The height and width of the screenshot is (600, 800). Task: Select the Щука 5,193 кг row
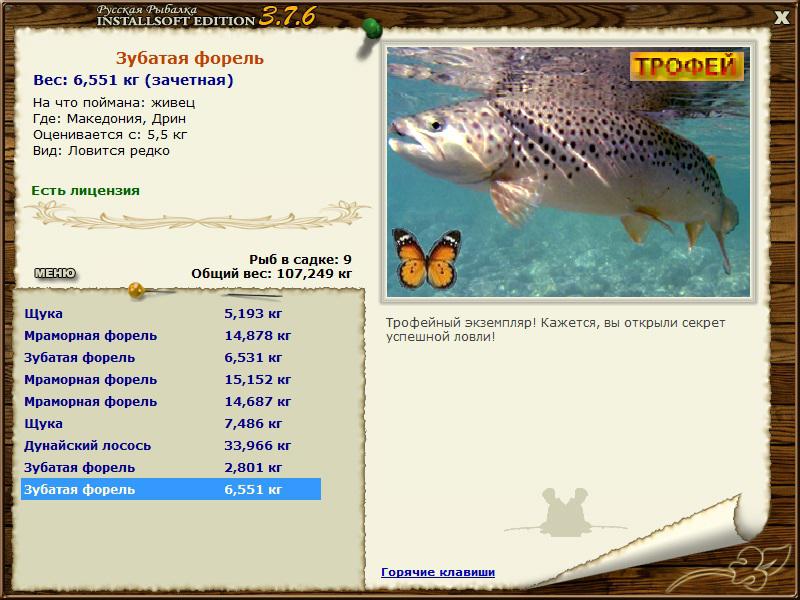pos(171,314)
